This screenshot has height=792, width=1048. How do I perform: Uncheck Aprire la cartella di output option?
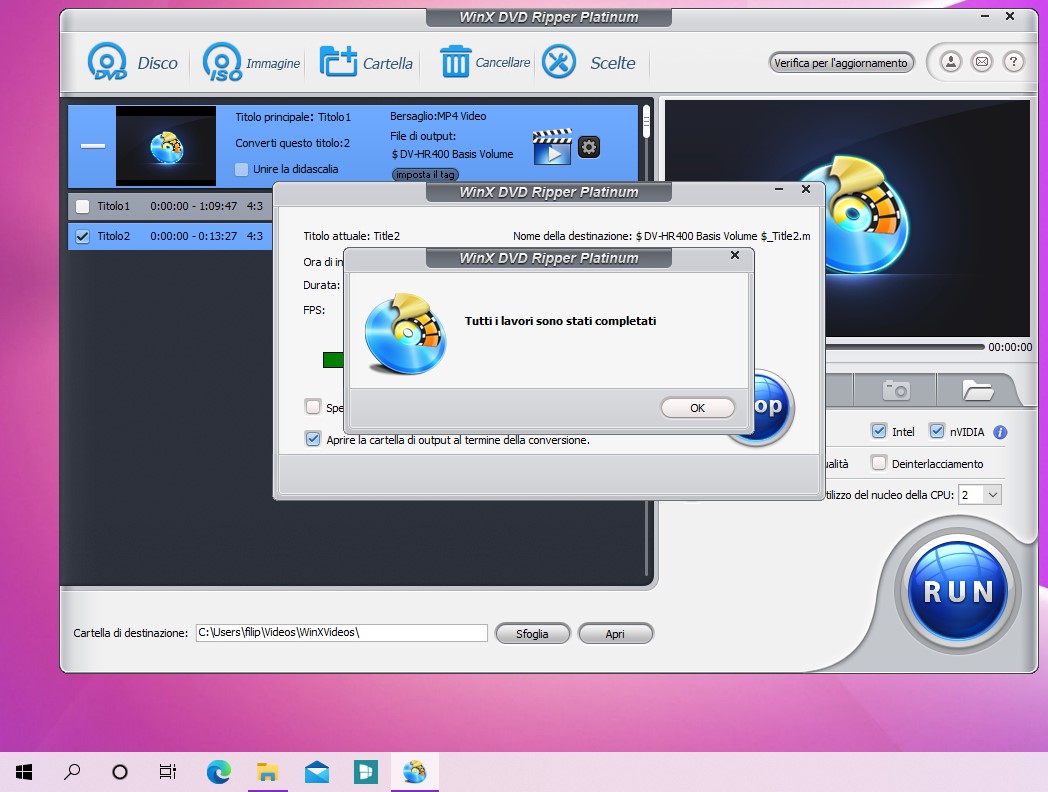312,439
